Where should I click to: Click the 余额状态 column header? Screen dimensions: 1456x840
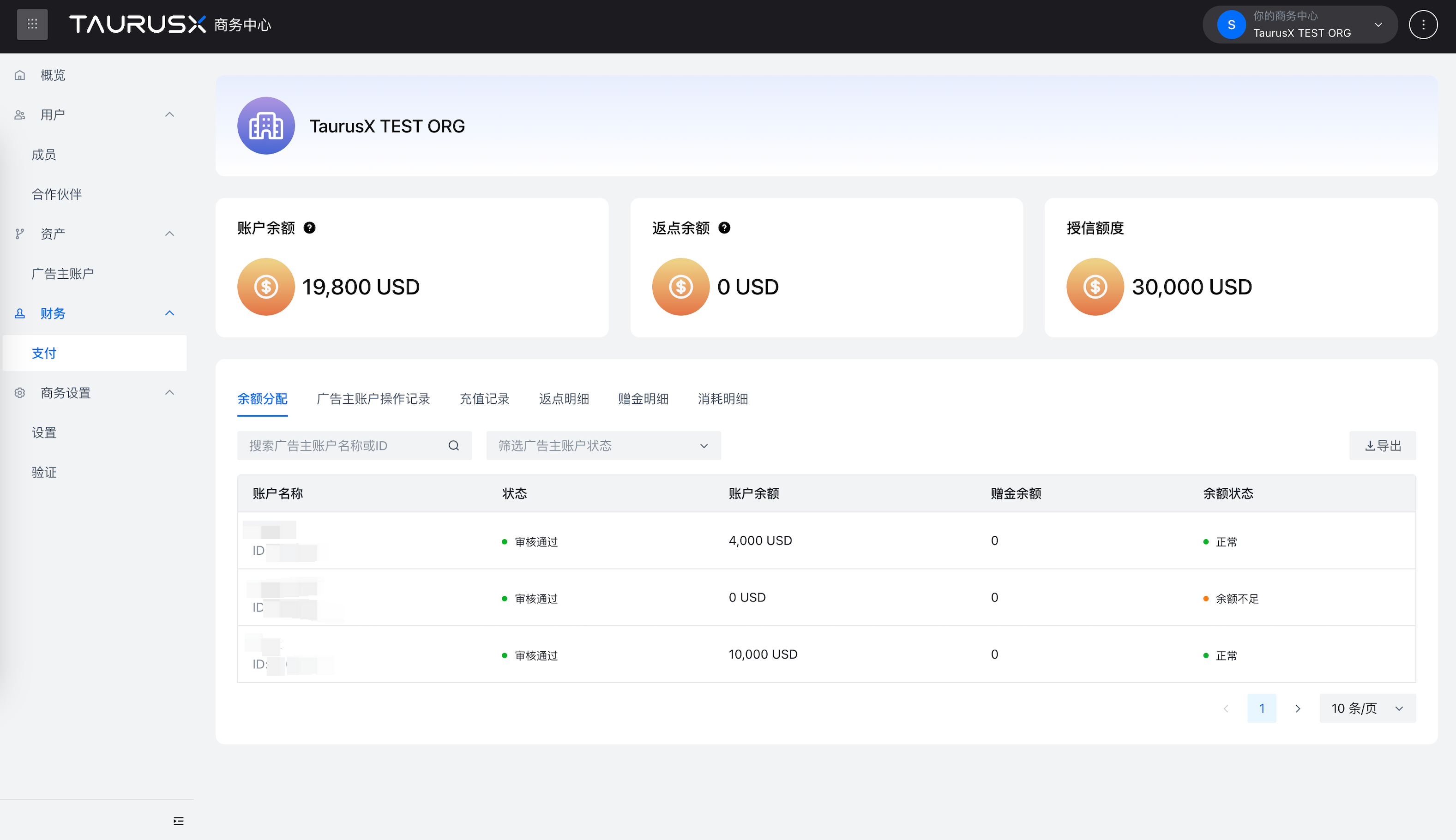[1228, 494]
